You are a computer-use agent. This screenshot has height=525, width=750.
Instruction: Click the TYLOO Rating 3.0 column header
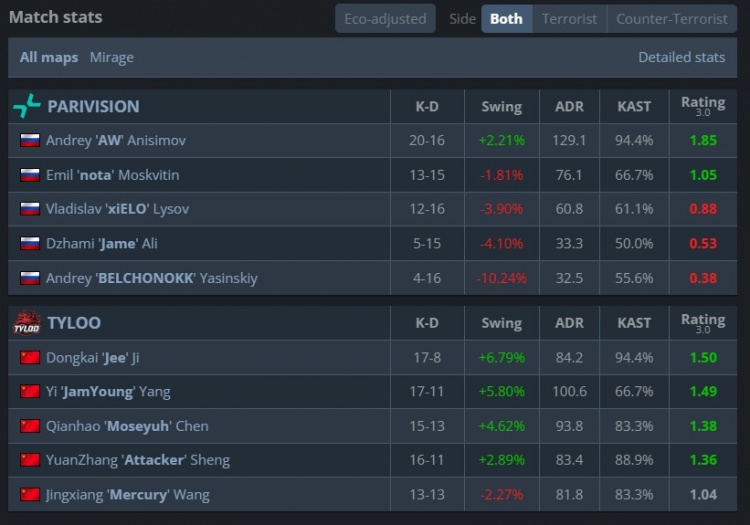pos(703,323)
